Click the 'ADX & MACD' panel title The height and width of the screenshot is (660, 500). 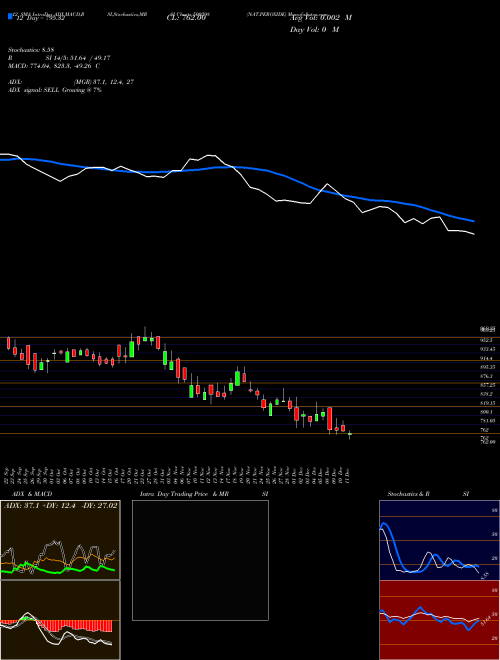point(32,494)
